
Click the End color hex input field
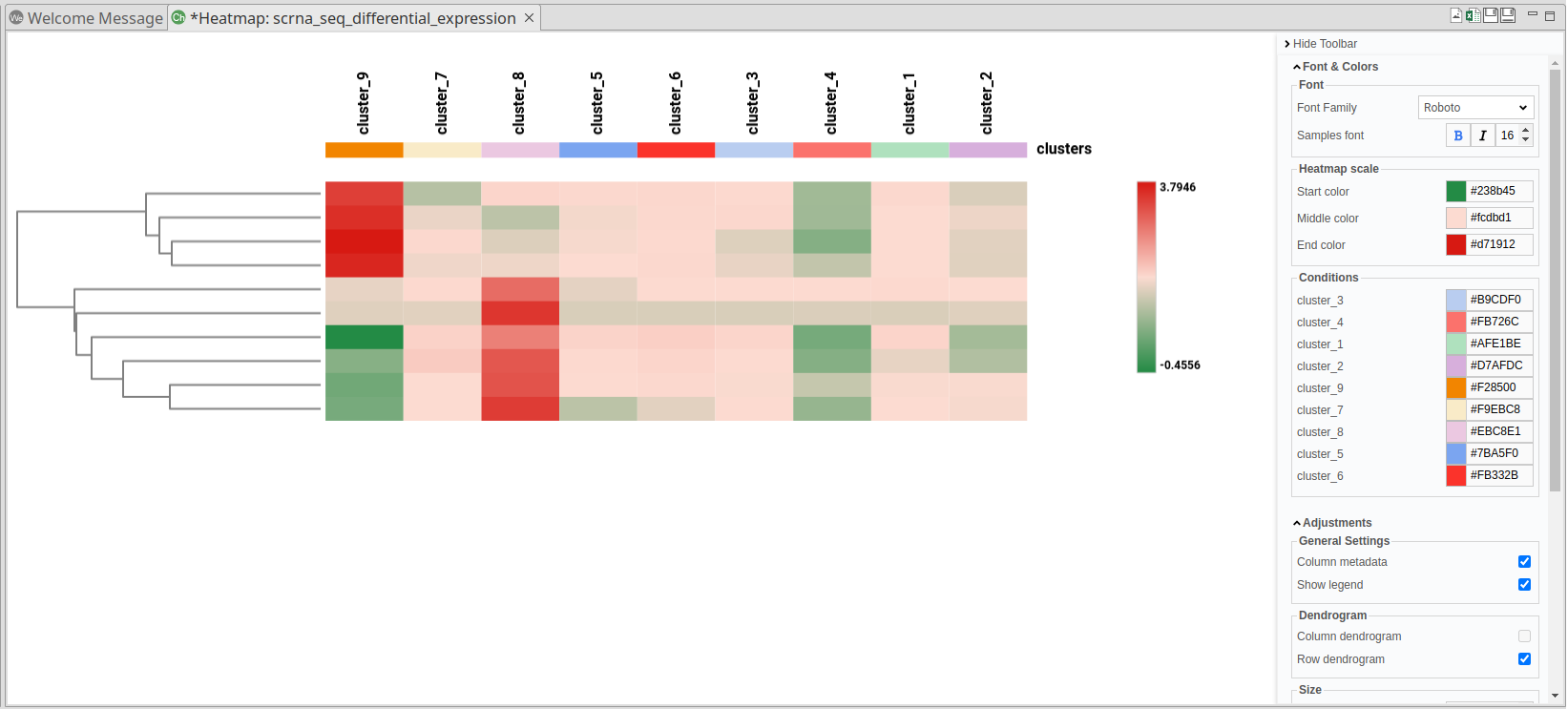click(1499, 244)
